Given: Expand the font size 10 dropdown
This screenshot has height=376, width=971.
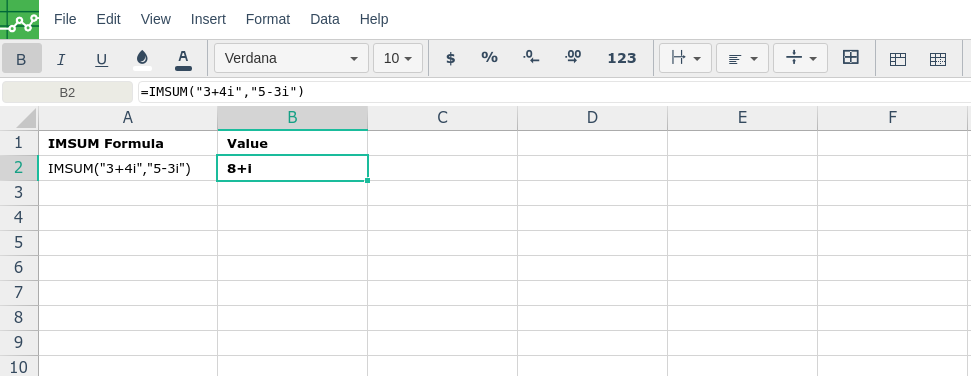Looking at the screenshot, I should click(398, 58).
